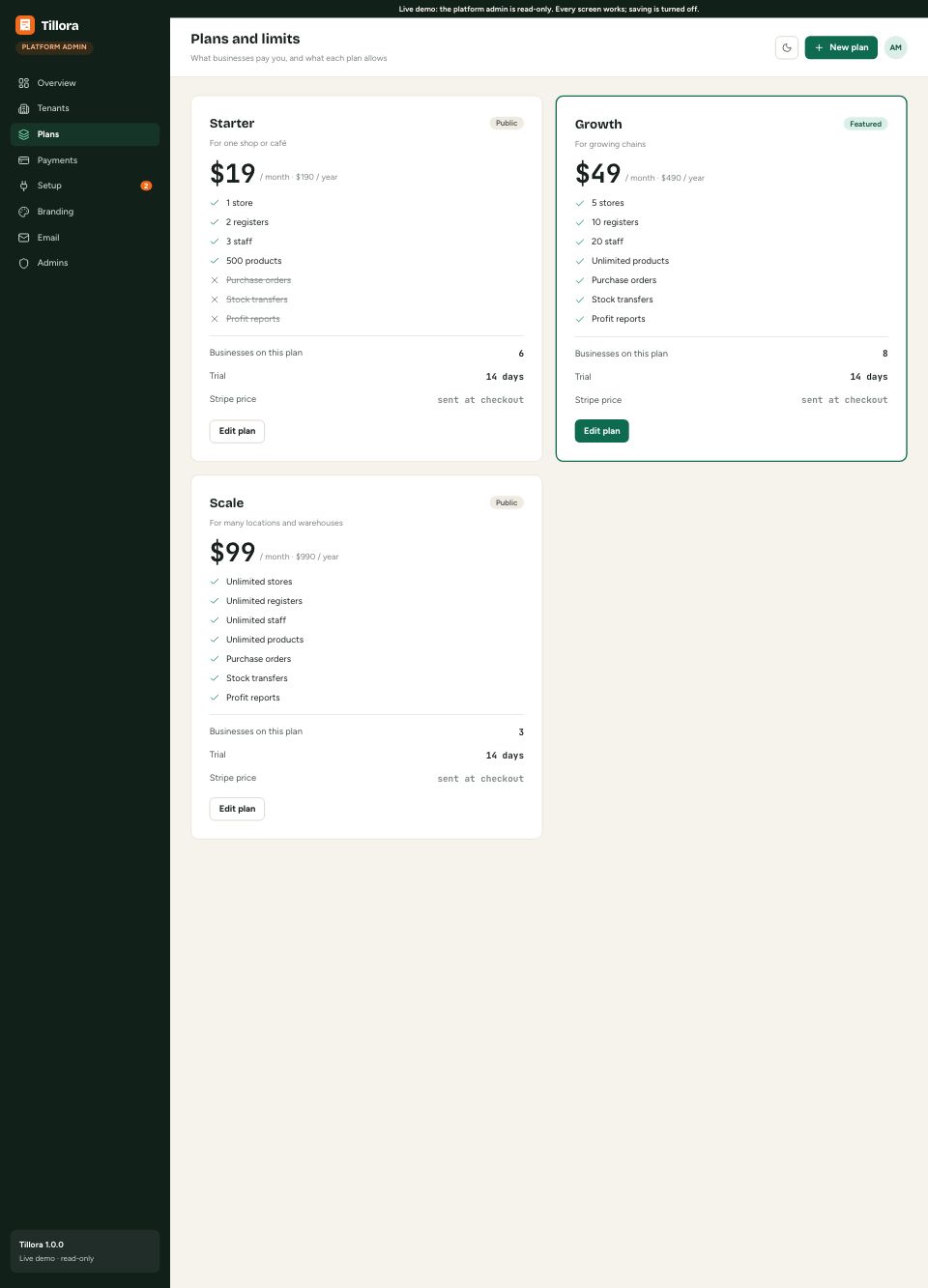Click the Growth plan title
The height and width of the screenshot is (1288, 928).
598,125
